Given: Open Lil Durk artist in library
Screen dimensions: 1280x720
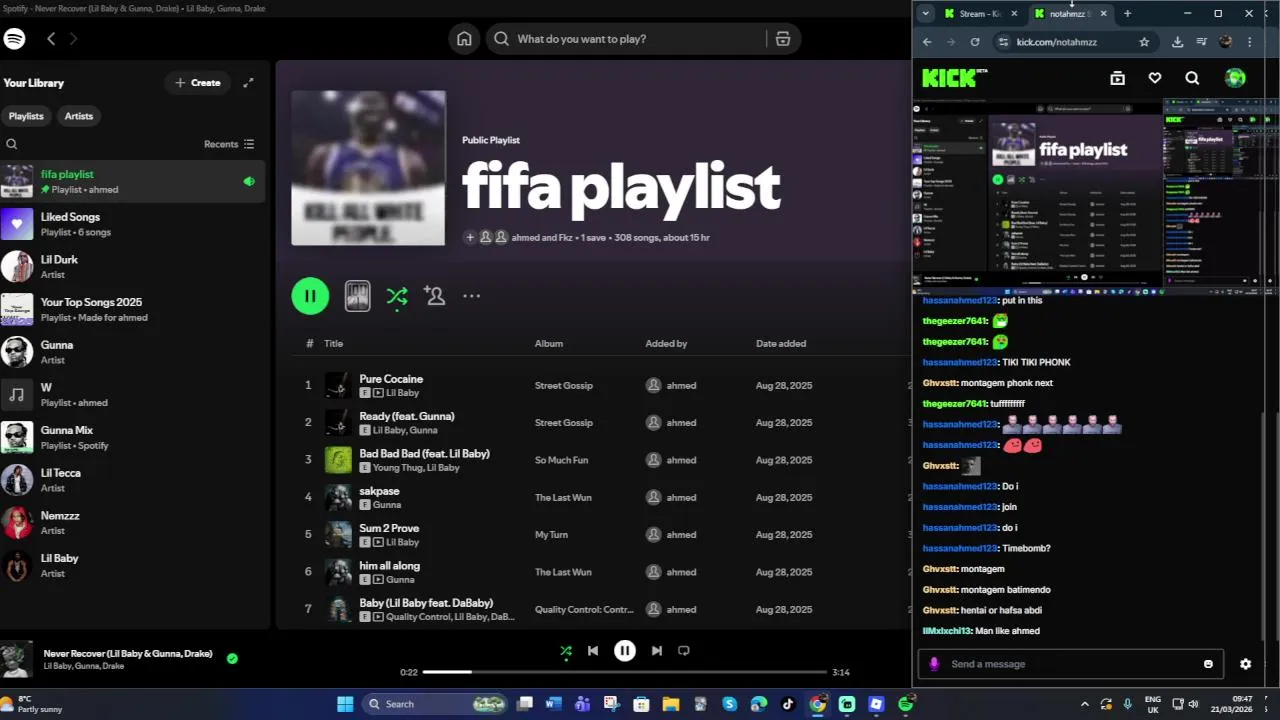Looking at the screenshot, I should coord(132,267).
